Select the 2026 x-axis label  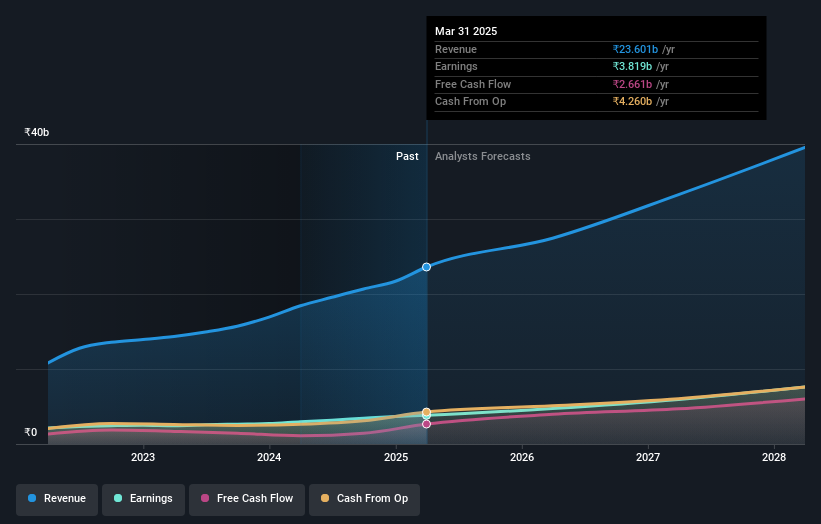click(522, 458)
